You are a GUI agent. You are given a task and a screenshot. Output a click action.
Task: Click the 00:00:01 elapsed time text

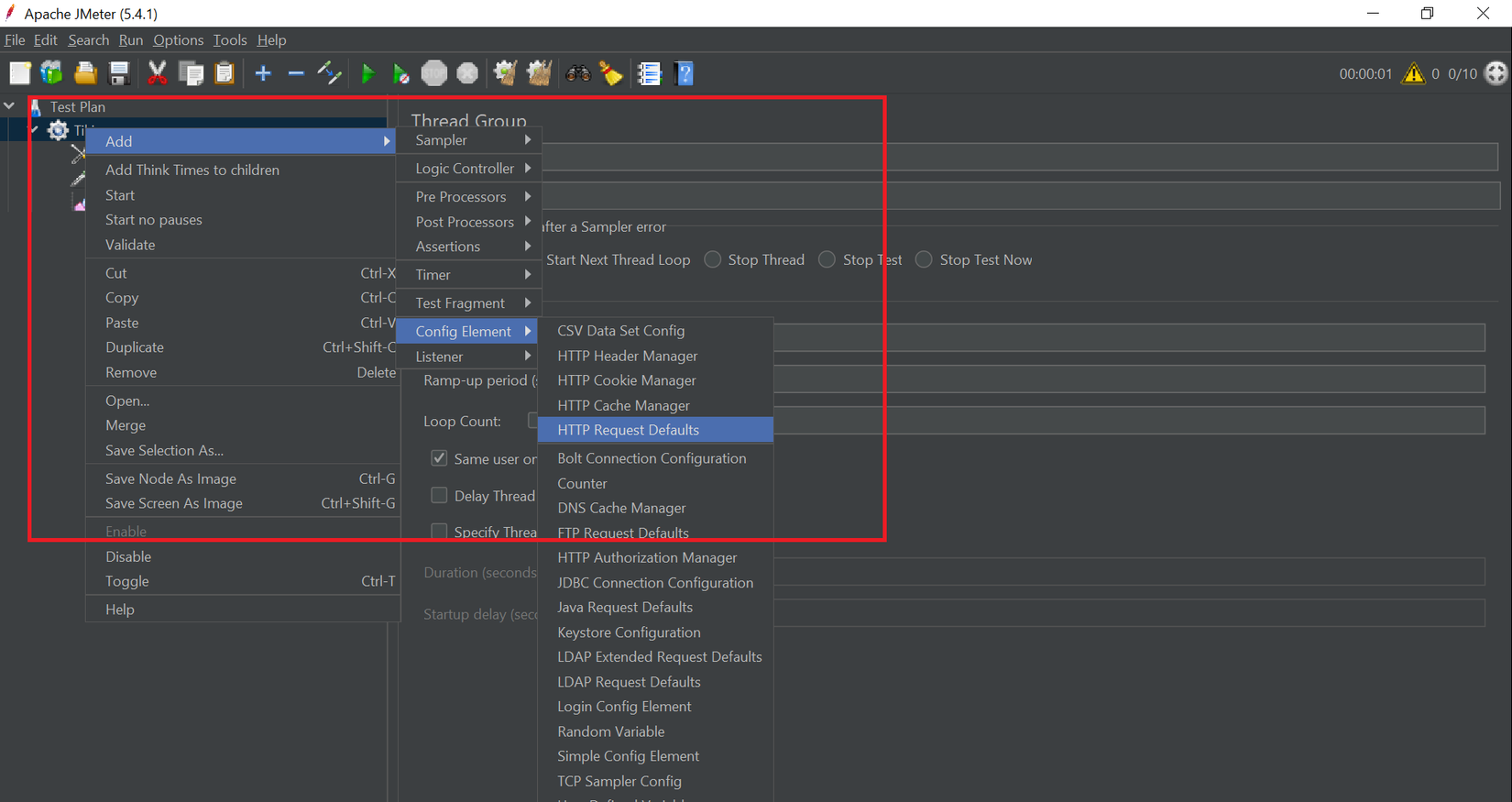pos(1365,74)
